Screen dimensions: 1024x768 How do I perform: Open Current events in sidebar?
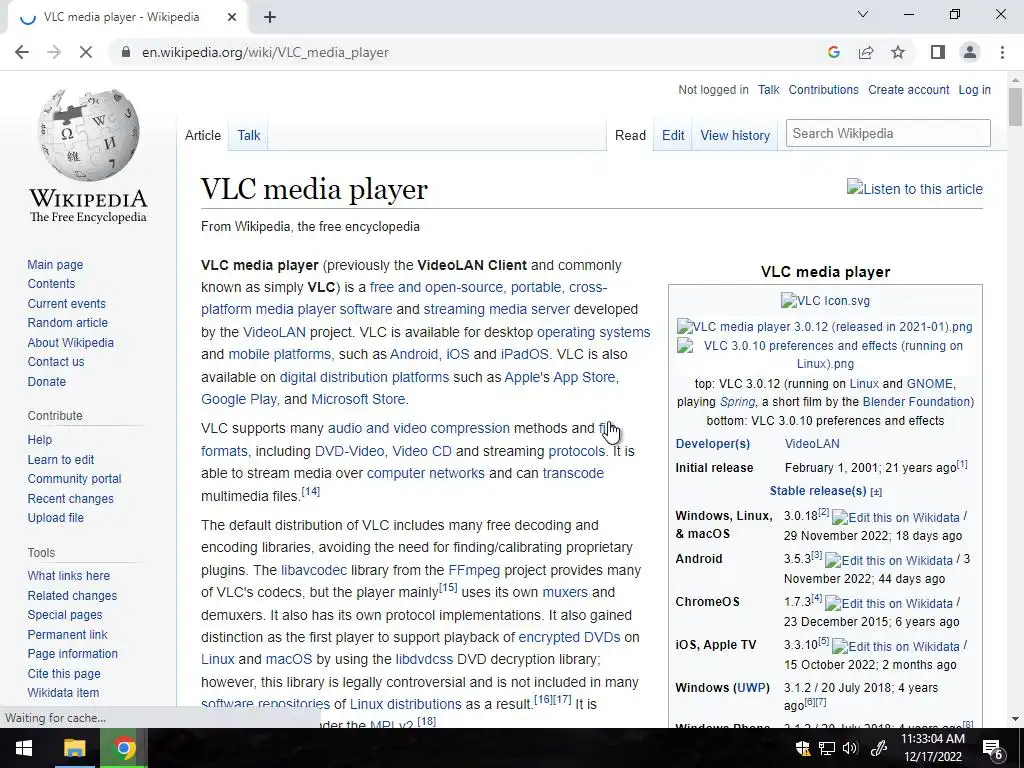pyautogui.click(x=66, y=304)
